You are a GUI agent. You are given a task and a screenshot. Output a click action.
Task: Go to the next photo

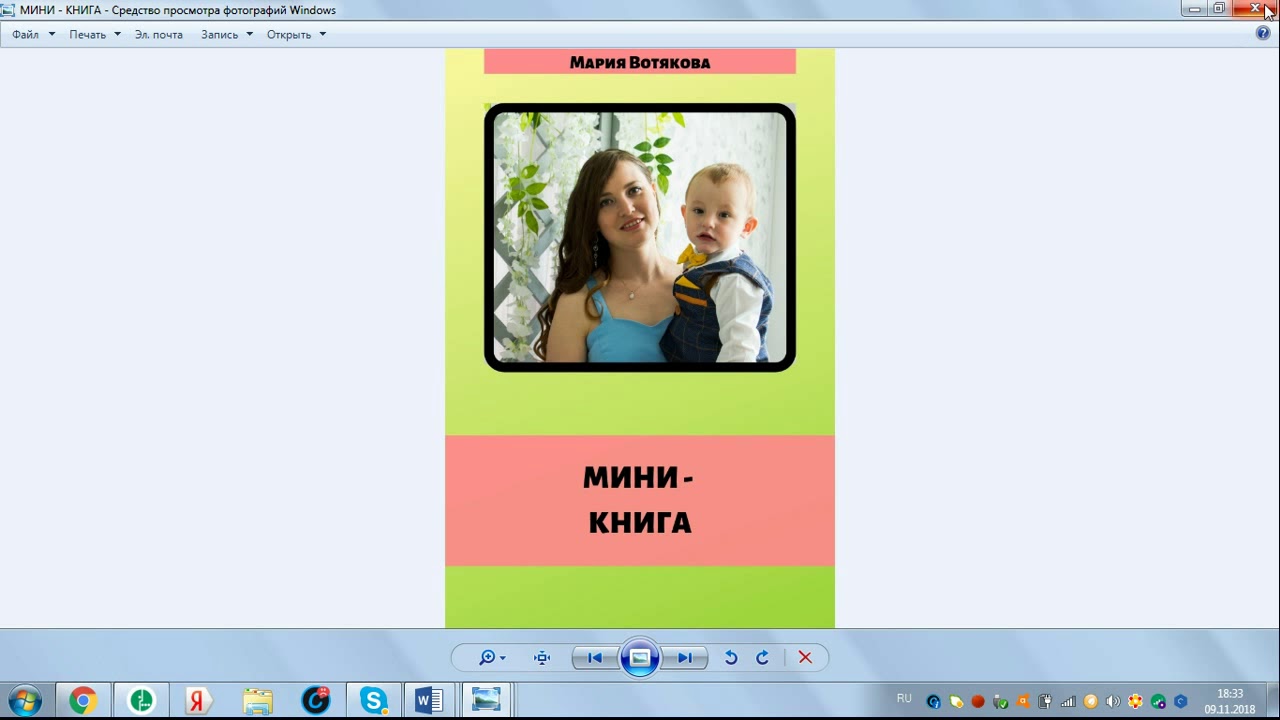(x=685, y=657)
